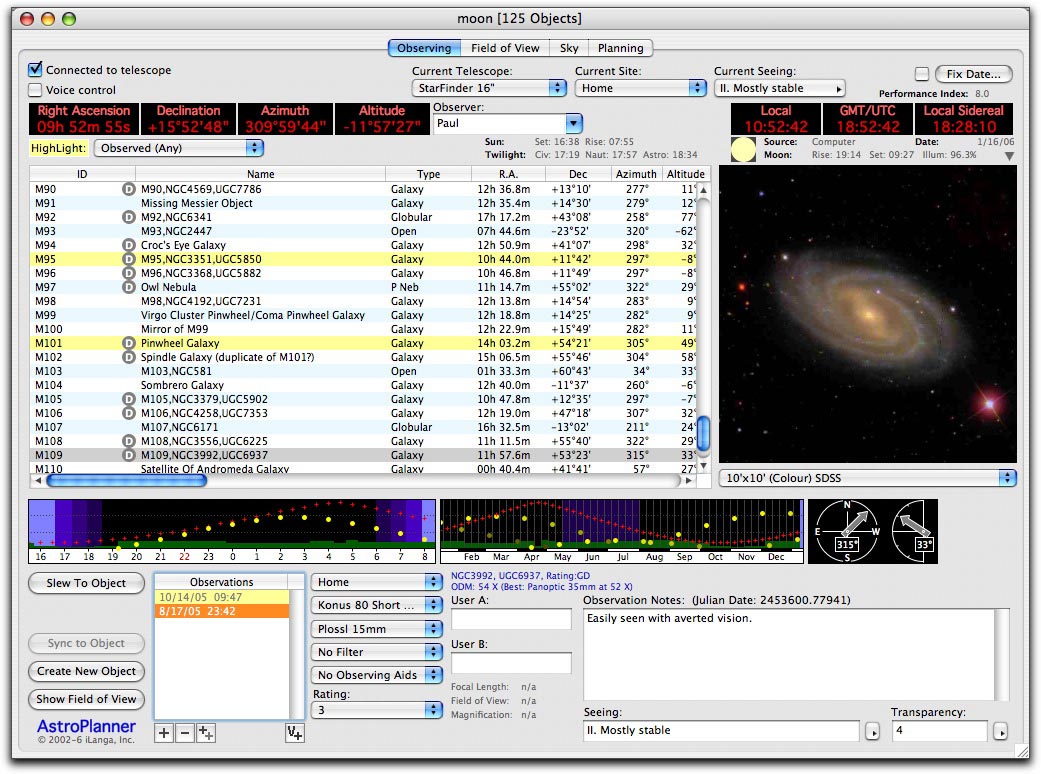Click the observed marker icon beside M101
Screen dimensions: 1041x774
[x=128, y=343]
